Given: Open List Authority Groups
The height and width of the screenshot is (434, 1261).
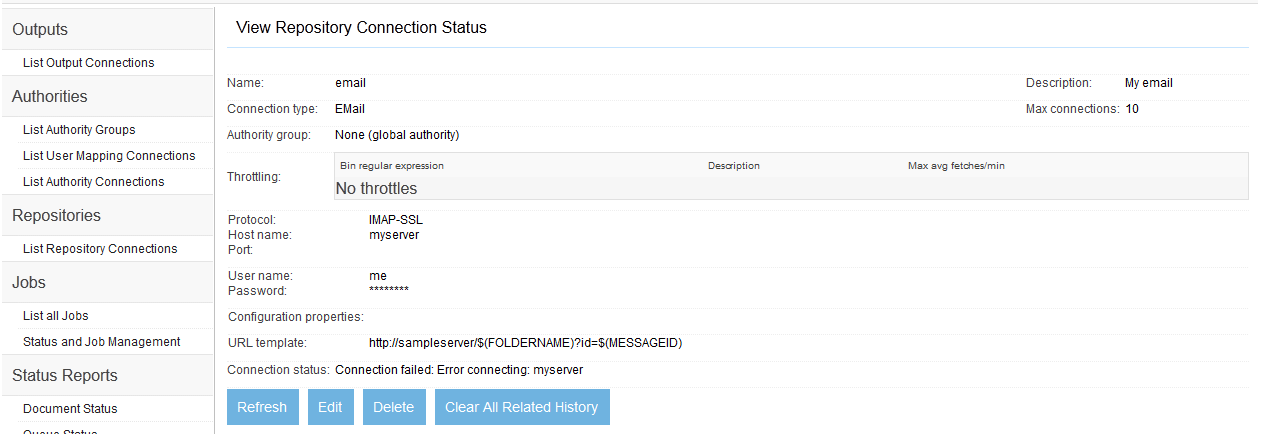Looking at the screenshot, I should (x=79, y=130).
